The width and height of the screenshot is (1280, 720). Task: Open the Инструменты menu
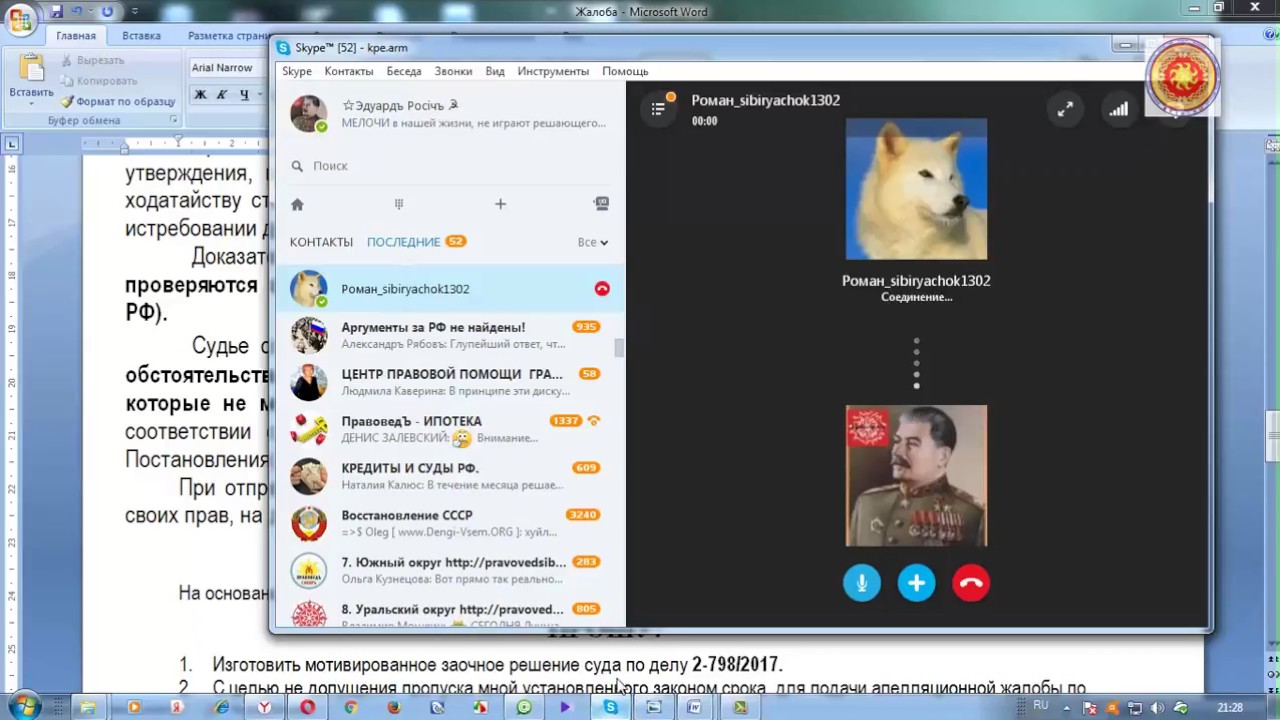pyautogui.click(x=553, y=72)
